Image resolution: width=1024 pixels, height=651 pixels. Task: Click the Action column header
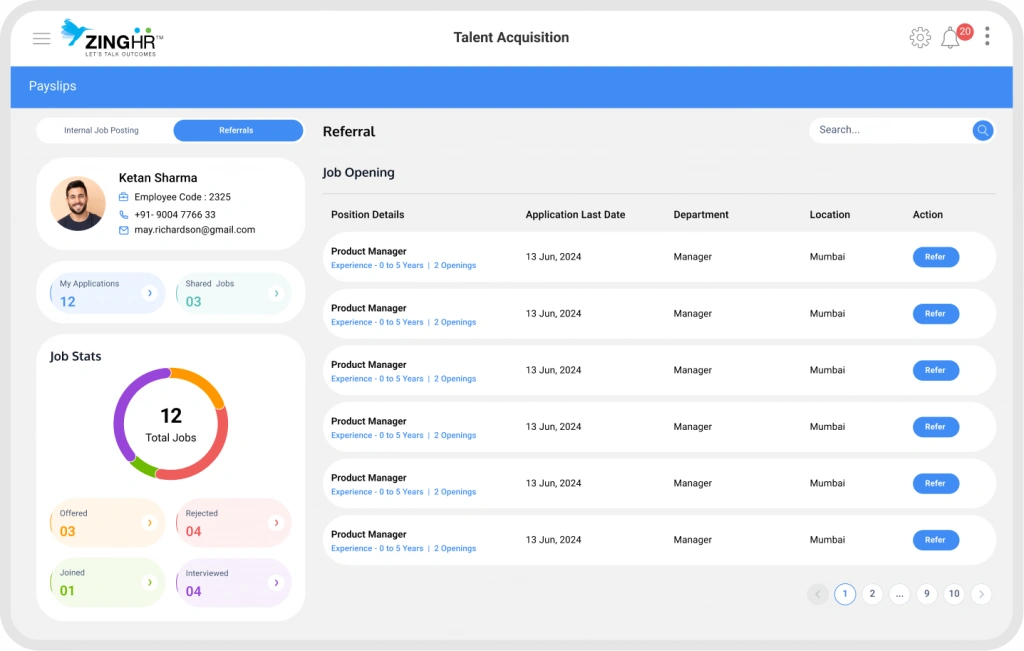coord(927,214)
